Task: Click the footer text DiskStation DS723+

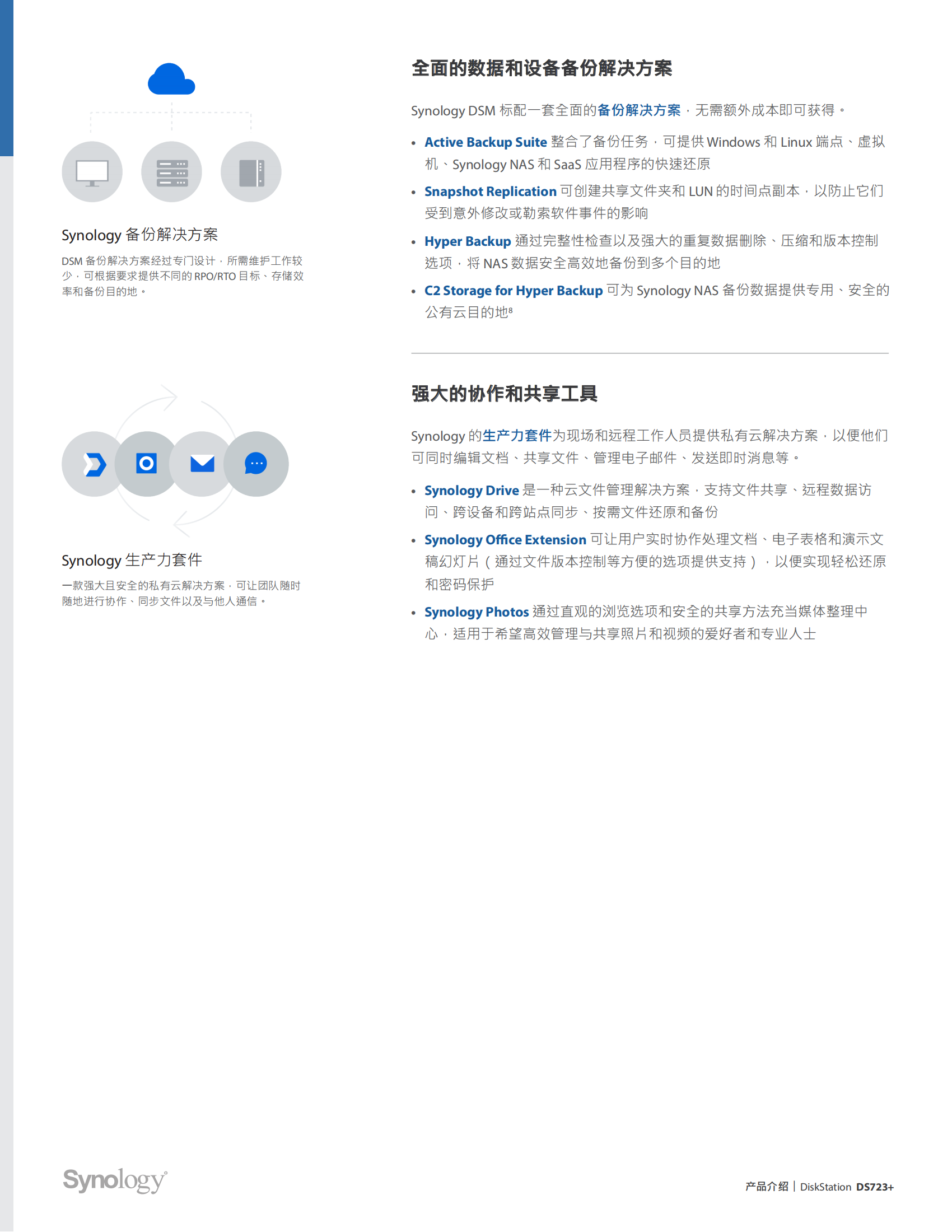Action: pos(847,1187)
